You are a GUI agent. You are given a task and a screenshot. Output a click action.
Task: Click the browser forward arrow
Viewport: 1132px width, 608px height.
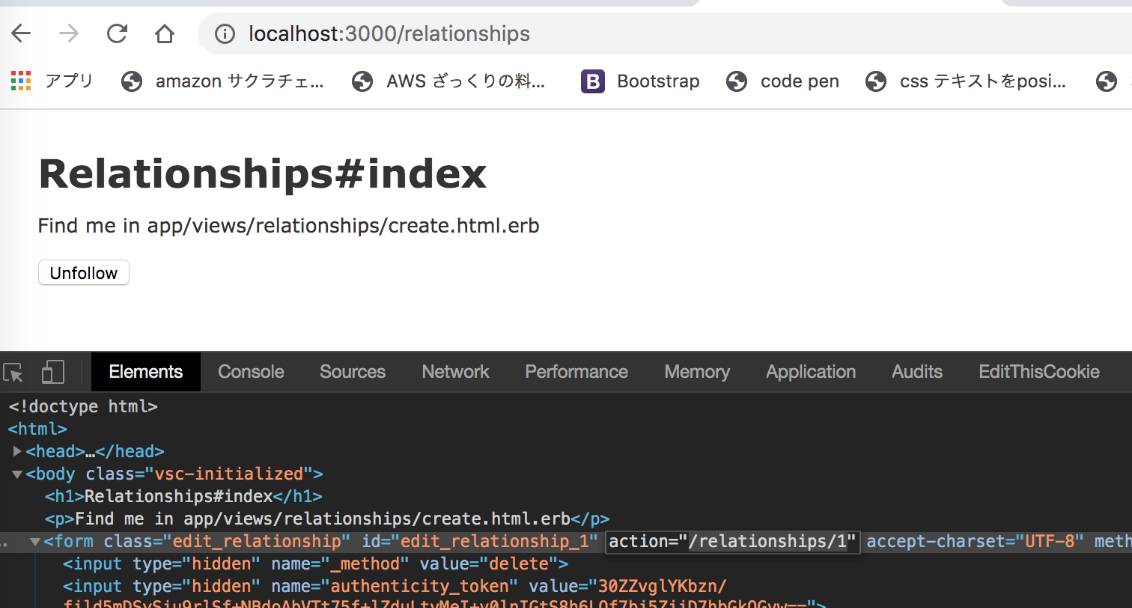69,33
